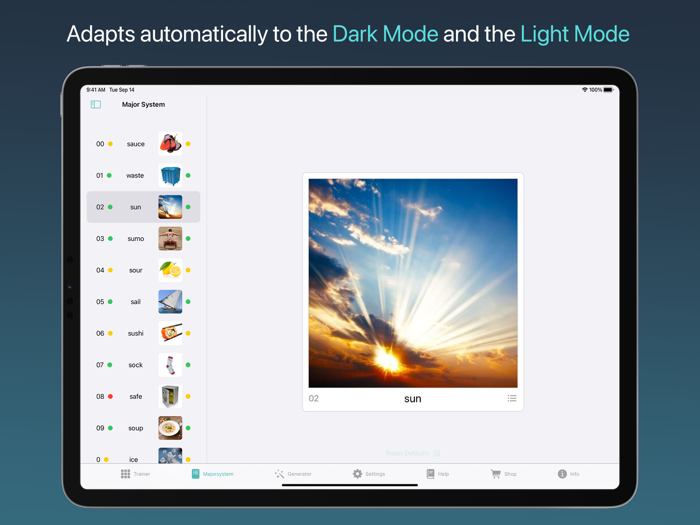Click the Wi-Fi icon in status bar

[584, 90]
